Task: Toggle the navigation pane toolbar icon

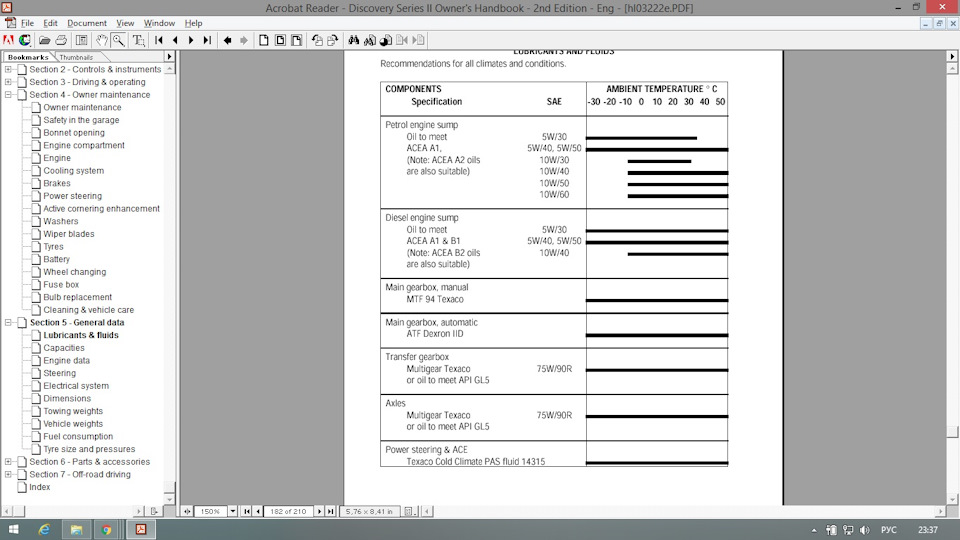Action: coord(81,40)
